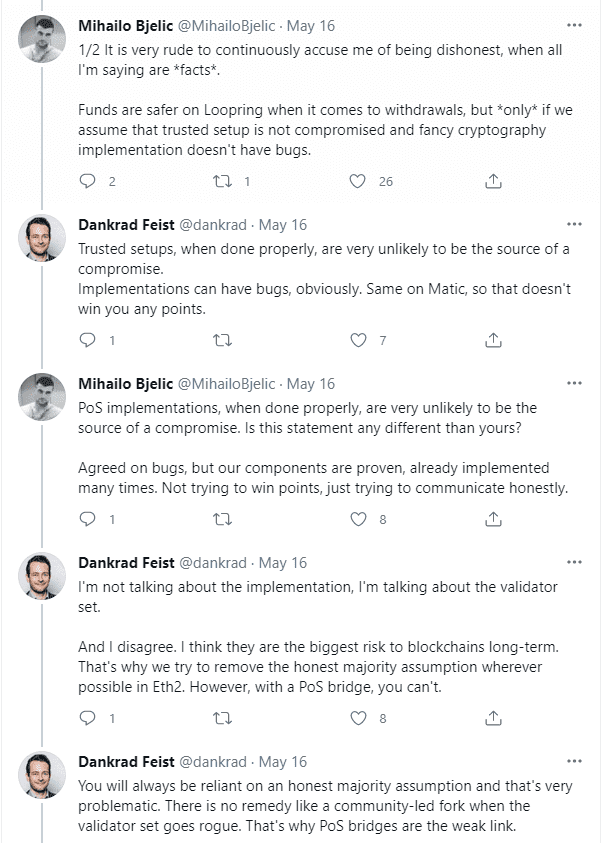Screen dimensions: 606x843
Task: Share Dankrad's validator set tweet
Action: pyautogui.click(x=493, y=718)
